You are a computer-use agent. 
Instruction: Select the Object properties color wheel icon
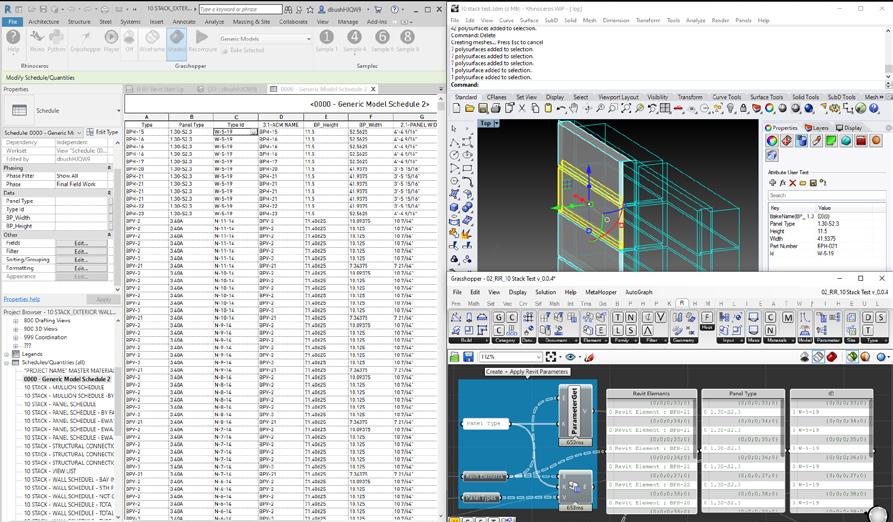pos(773,141)
